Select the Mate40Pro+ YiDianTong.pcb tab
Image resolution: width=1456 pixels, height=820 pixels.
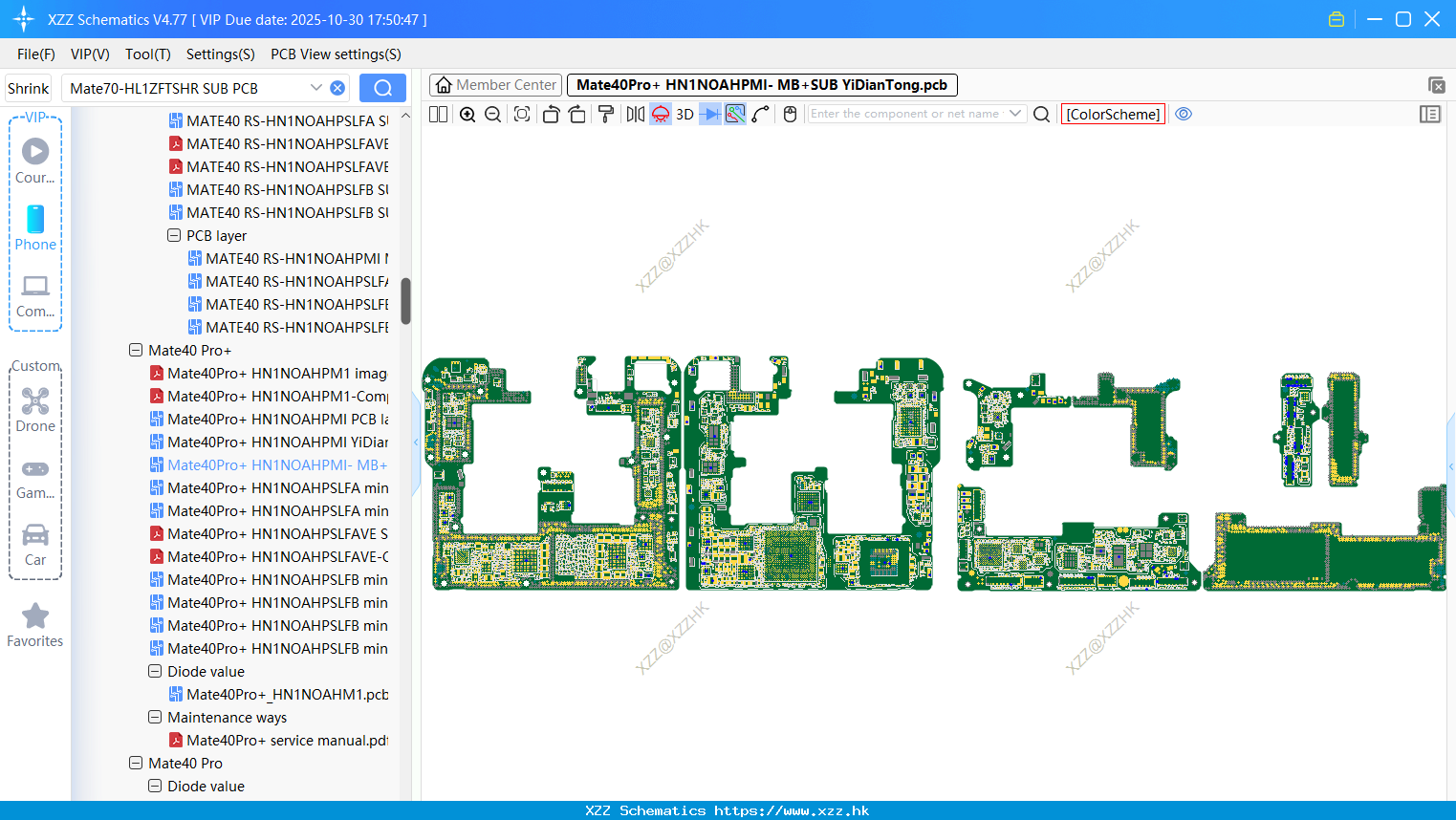762,85
